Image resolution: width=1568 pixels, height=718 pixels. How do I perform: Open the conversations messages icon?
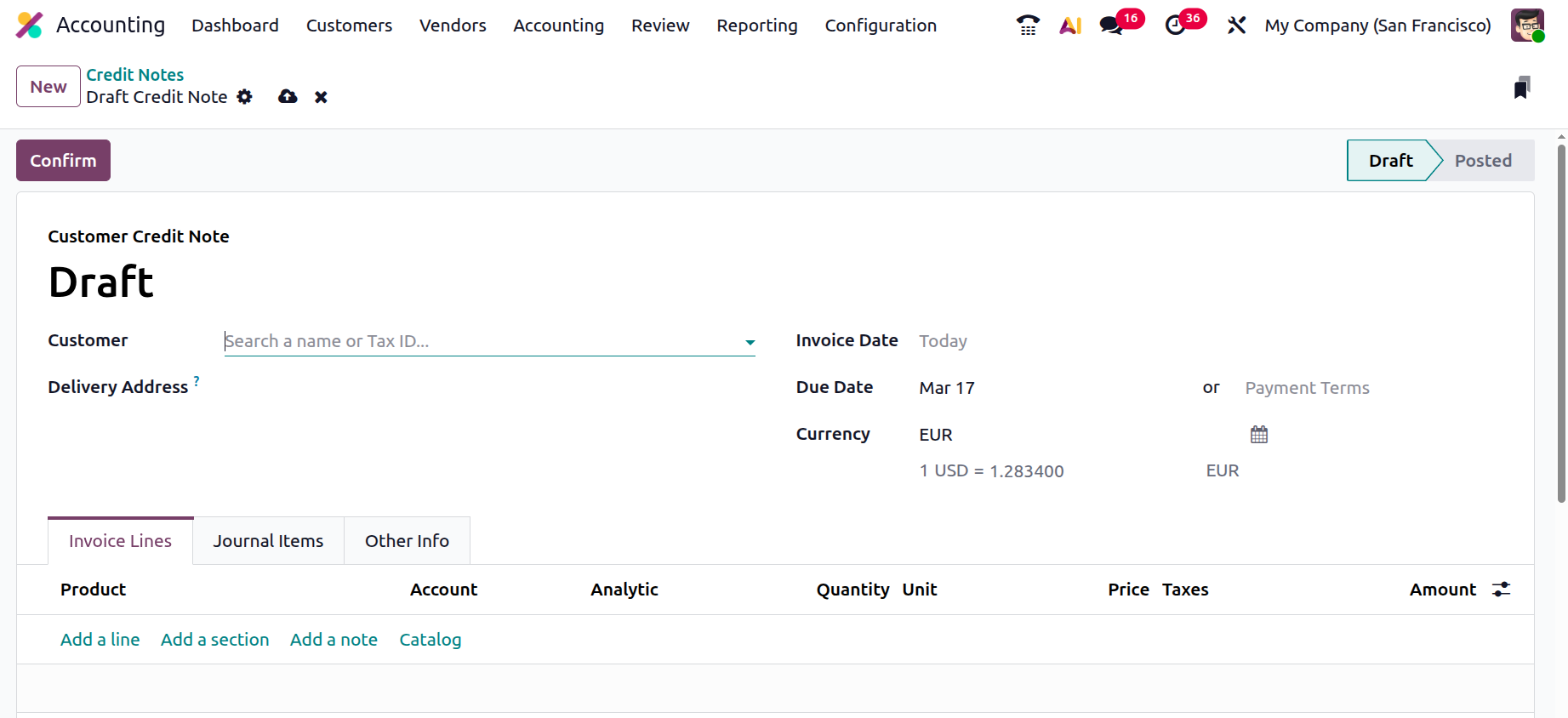(1111, 26)
